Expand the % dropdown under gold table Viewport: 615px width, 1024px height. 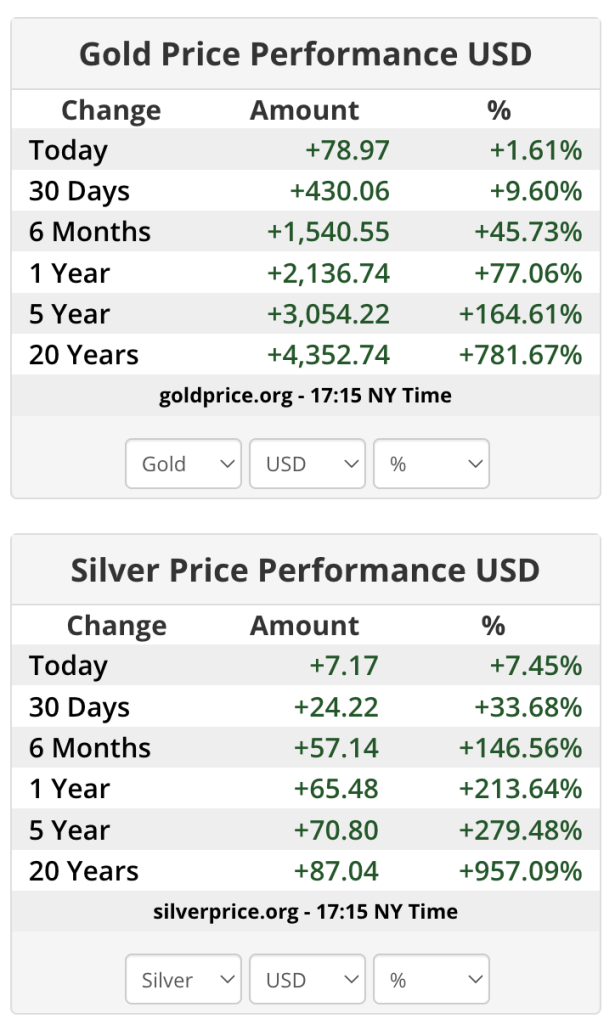click(x=431, y=464)
